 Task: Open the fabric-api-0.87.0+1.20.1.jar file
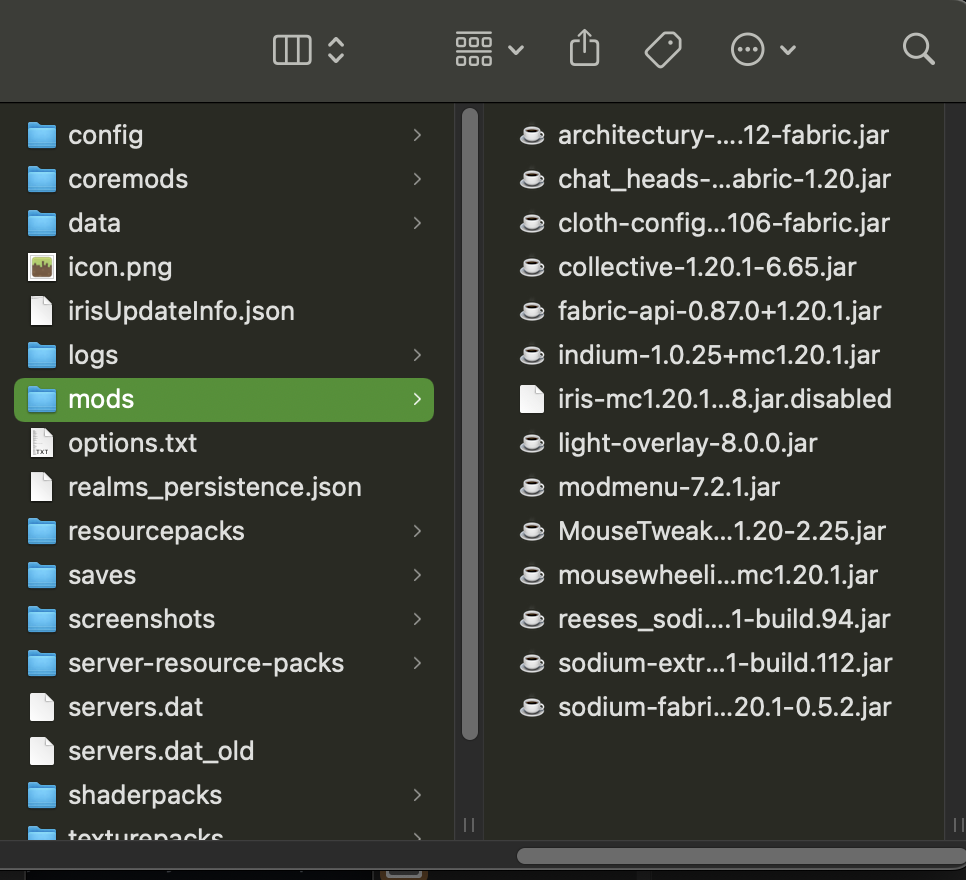coord(719,311)
